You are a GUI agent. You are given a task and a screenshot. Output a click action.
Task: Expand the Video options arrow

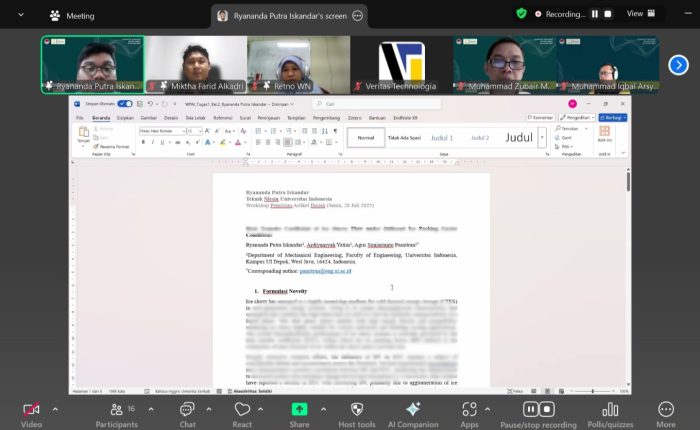coord(55,409)
